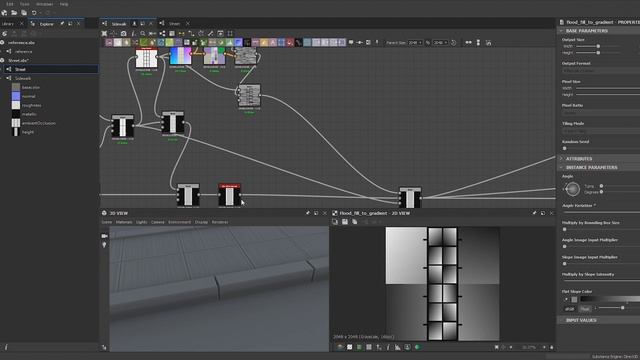Pin the 3D View panel
The image size is (640, 360).
307,213
